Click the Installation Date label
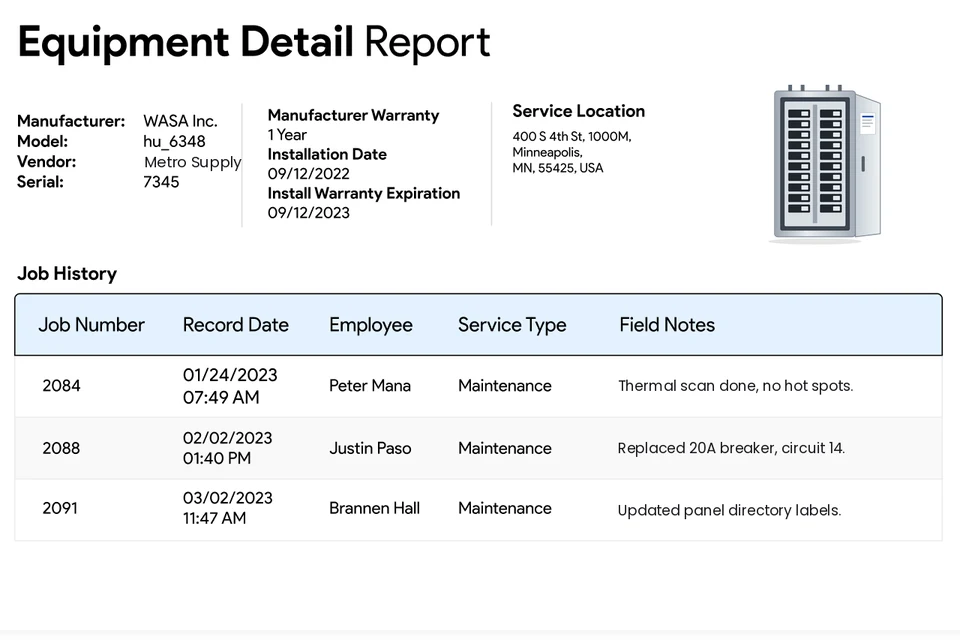Image resolution: width=960 pixels, height=640 pixels. (327, 154)
